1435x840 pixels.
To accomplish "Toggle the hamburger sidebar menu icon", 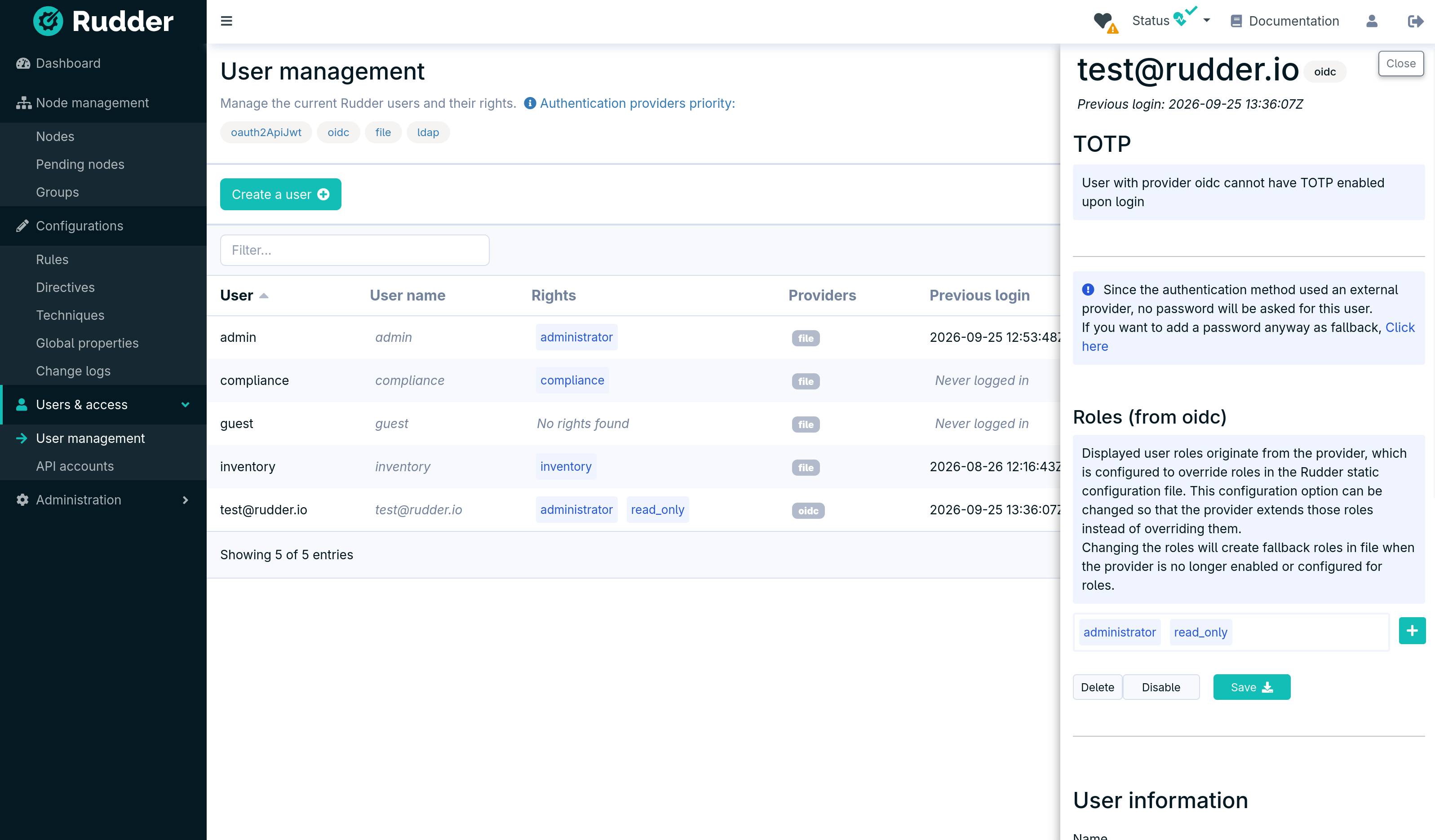I will pos(226,21).
